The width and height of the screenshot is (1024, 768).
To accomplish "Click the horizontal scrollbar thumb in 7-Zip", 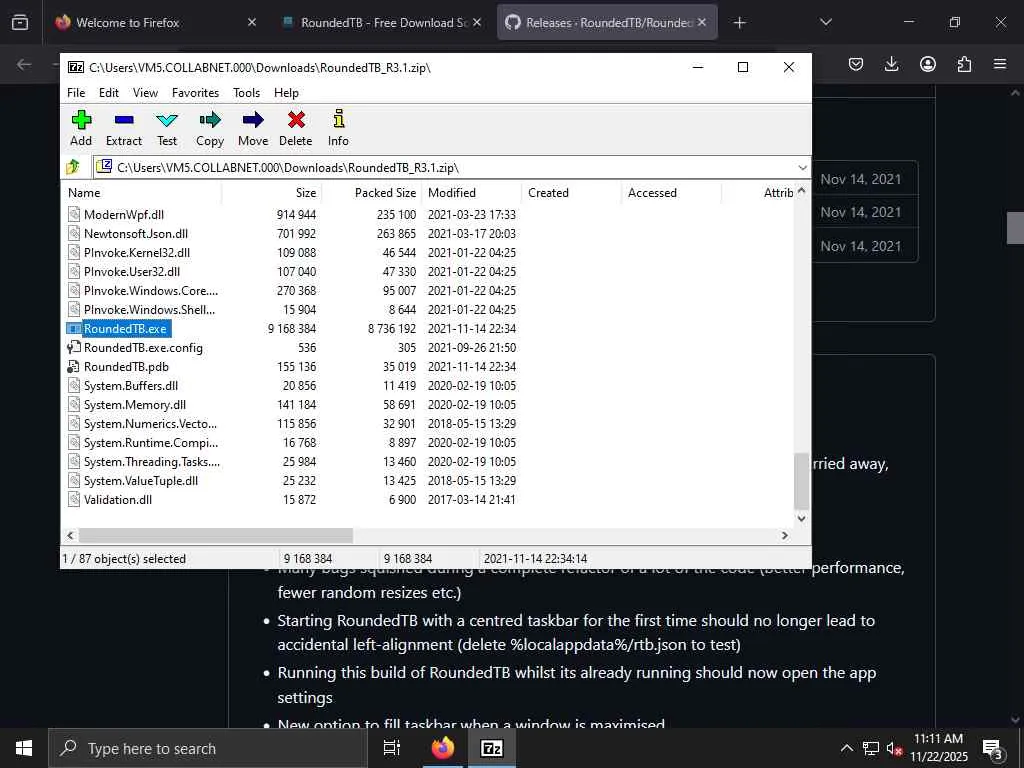I will [x=216, y=536].
